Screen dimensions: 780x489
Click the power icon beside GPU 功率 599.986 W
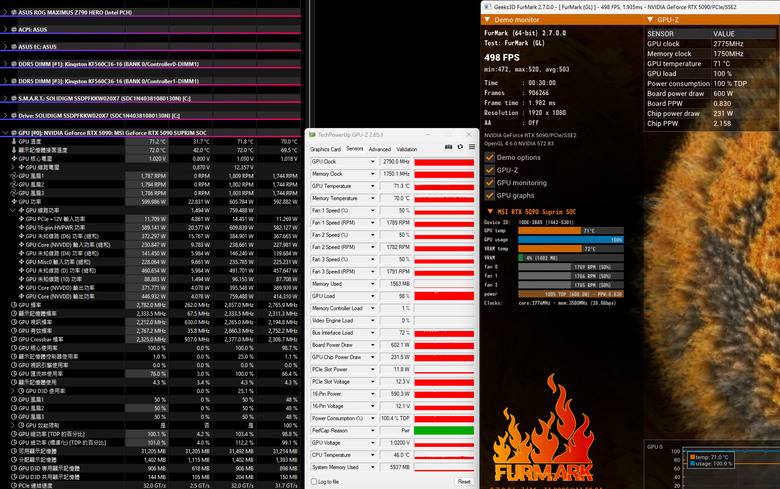(x=14, y=201)
